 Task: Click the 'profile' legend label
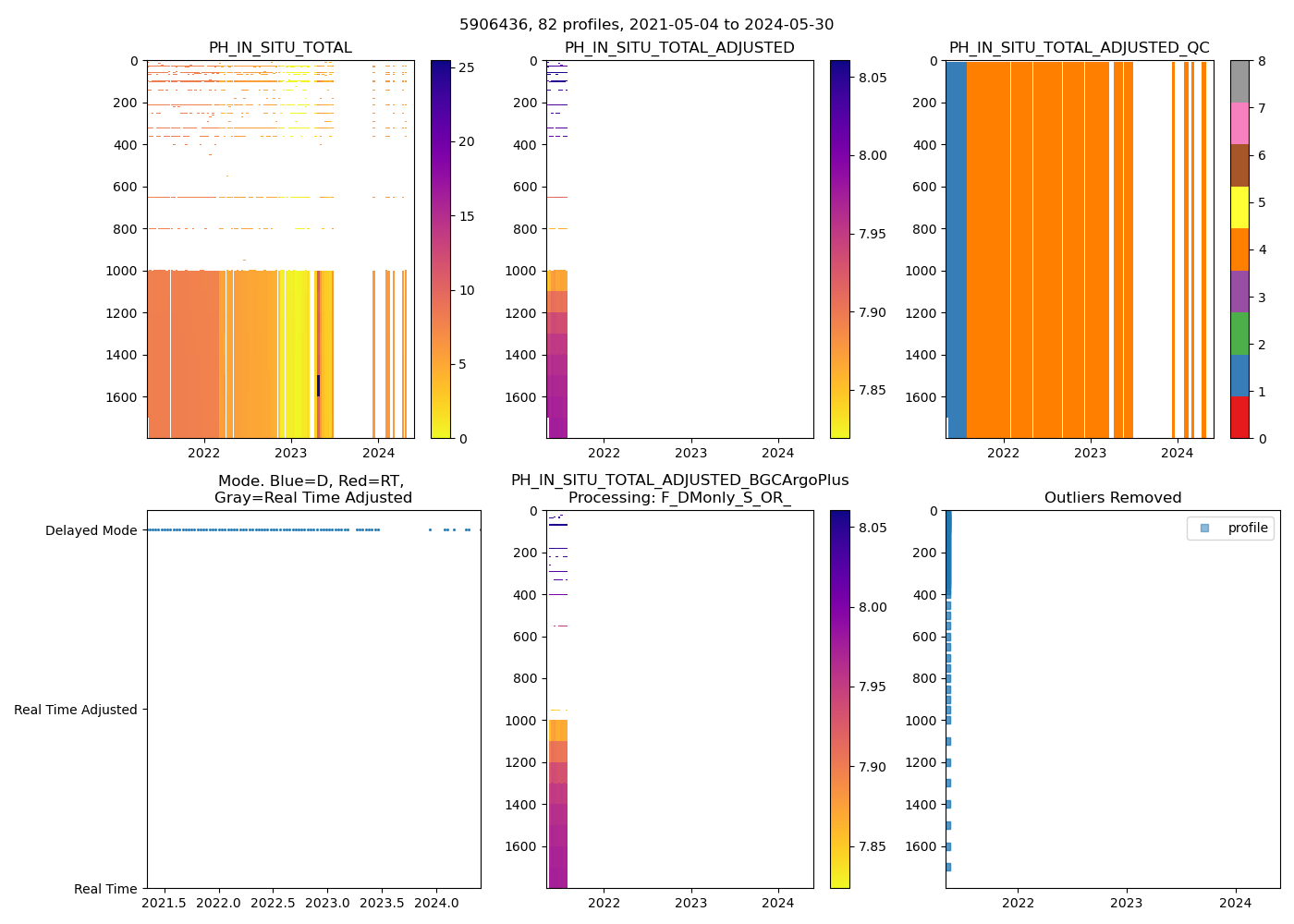(1248, 528)
